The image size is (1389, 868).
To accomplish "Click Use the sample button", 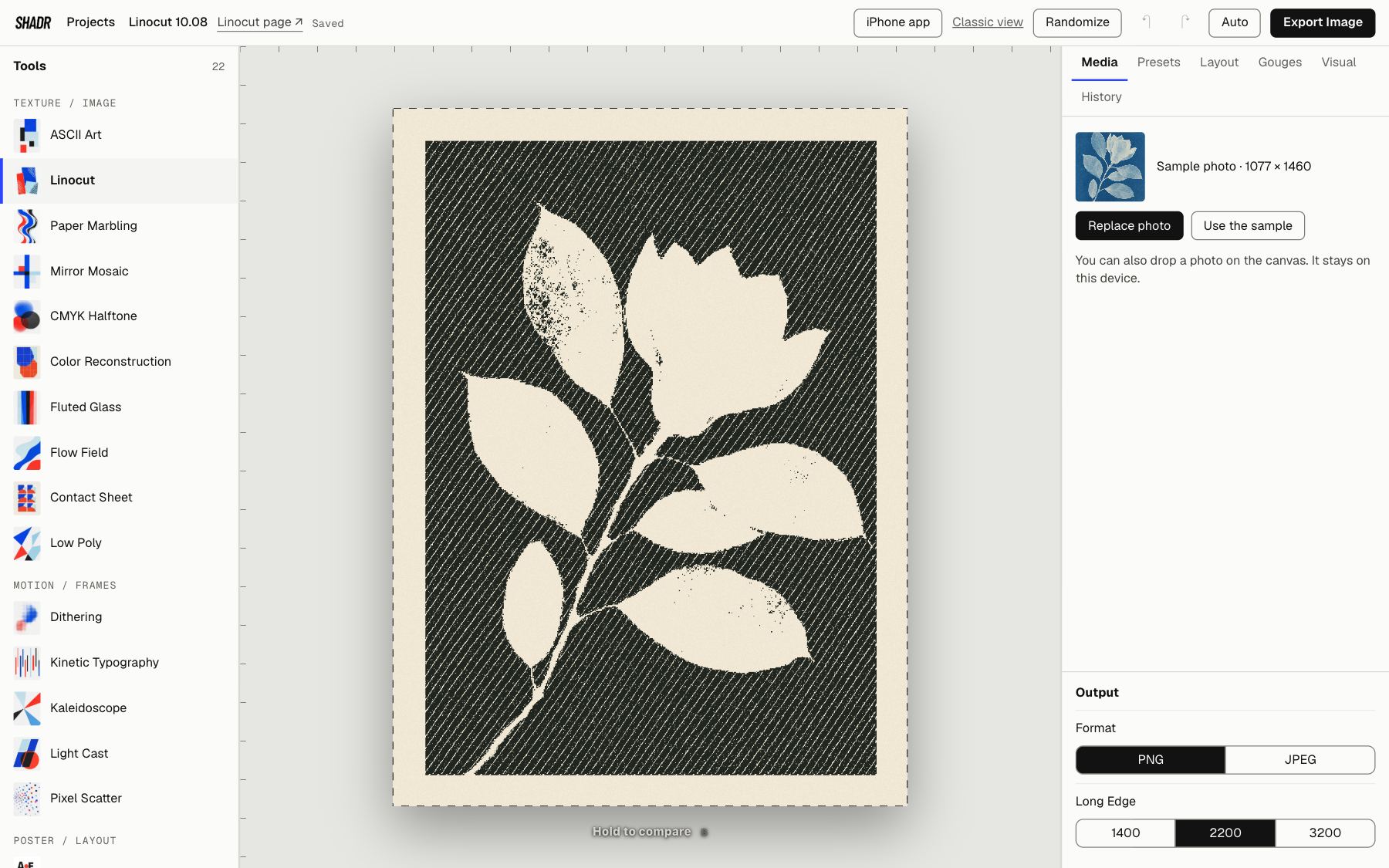I will pyautogui.click(x=1248, y=226).
